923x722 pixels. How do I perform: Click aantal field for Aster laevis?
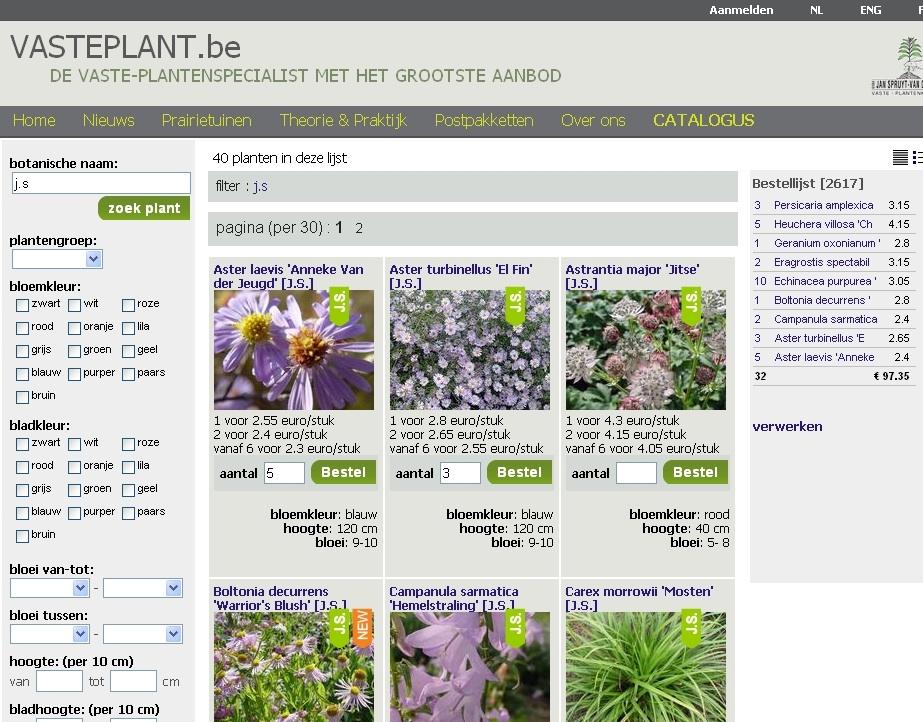284,473
